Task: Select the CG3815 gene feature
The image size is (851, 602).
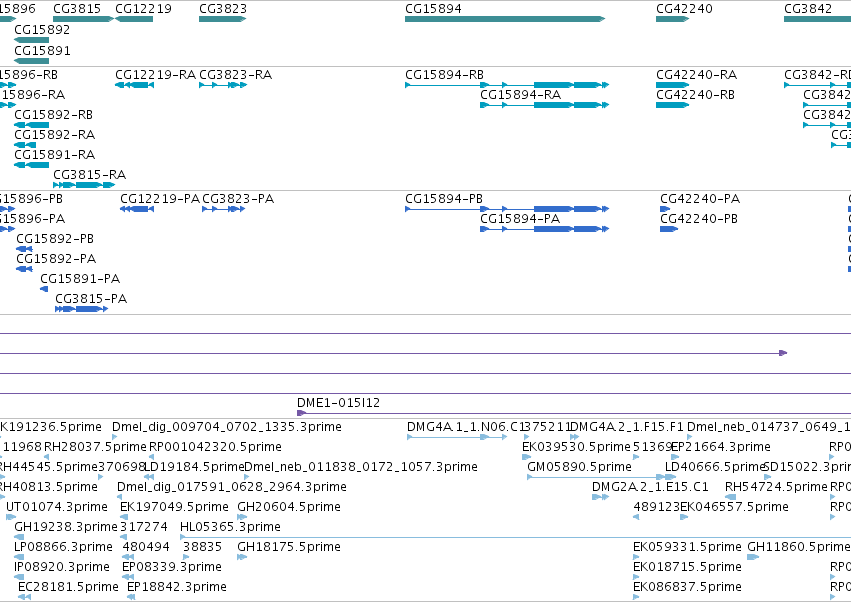Action: coord(83,19)
